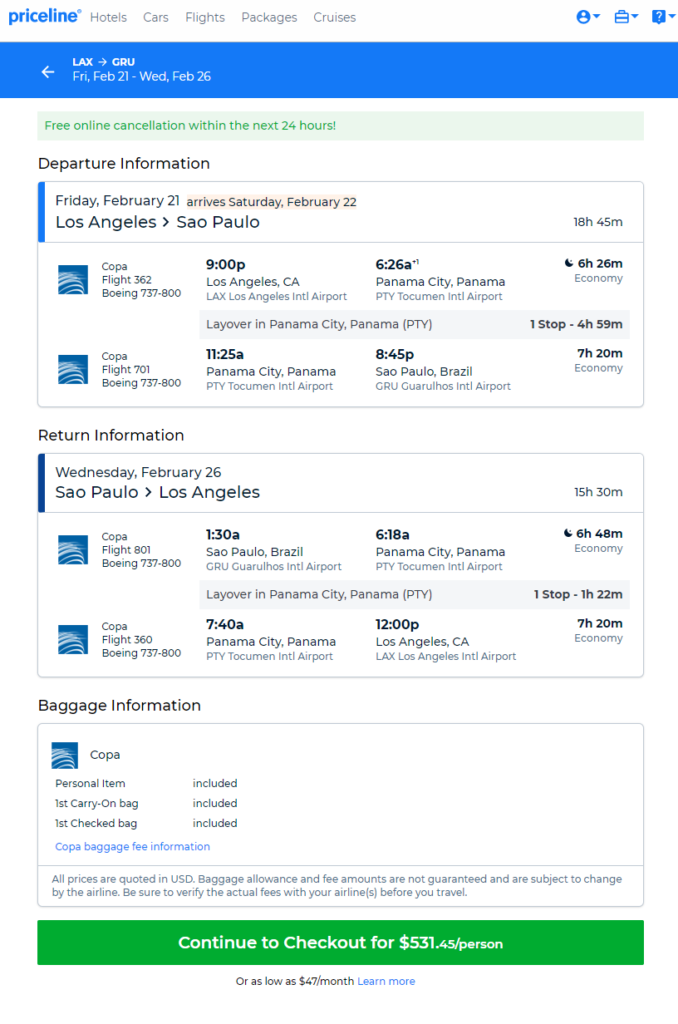678x1024 pixels.
Task: Open the Cruises navigation item
Action: coord(334,17)
